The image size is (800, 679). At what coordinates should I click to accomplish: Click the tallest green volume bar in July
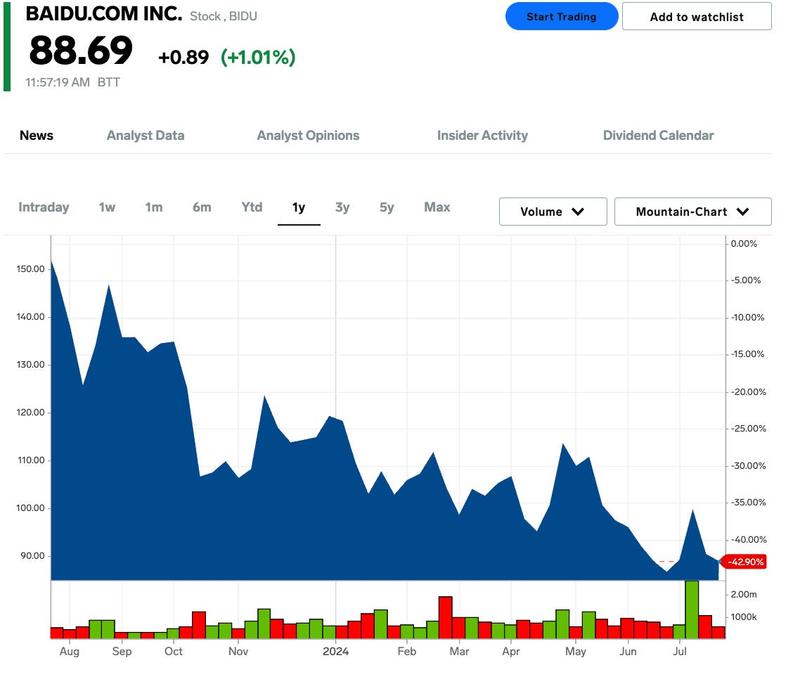tap(692, 609)
